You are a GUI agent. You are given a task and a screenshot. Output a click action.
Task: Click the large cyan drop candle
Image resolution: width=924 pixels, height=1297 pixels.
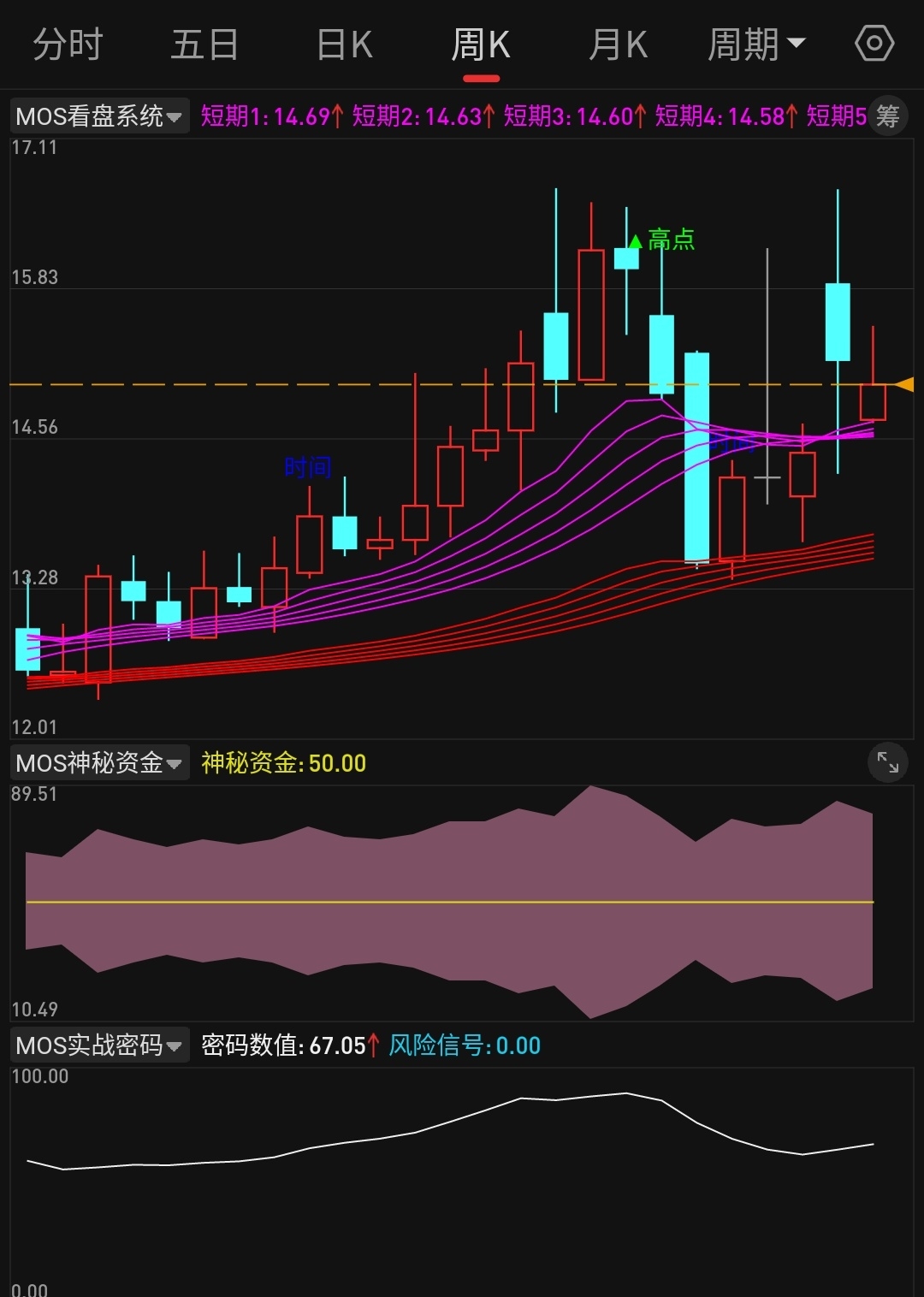pos(697,457)
